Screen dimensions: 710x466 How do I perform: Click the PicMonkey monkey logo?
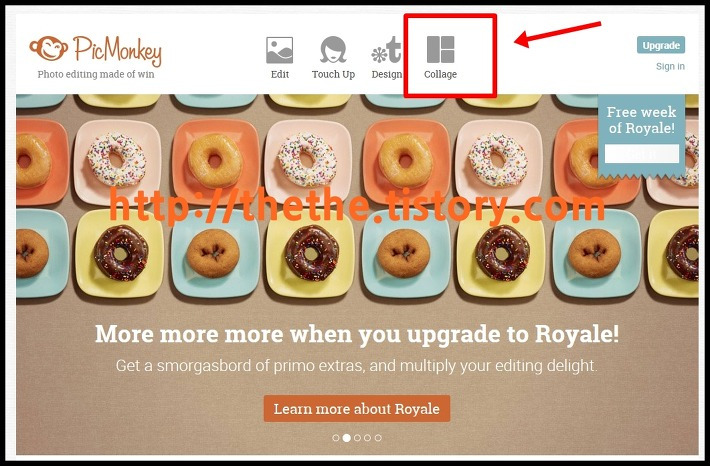tap(49, 48)
